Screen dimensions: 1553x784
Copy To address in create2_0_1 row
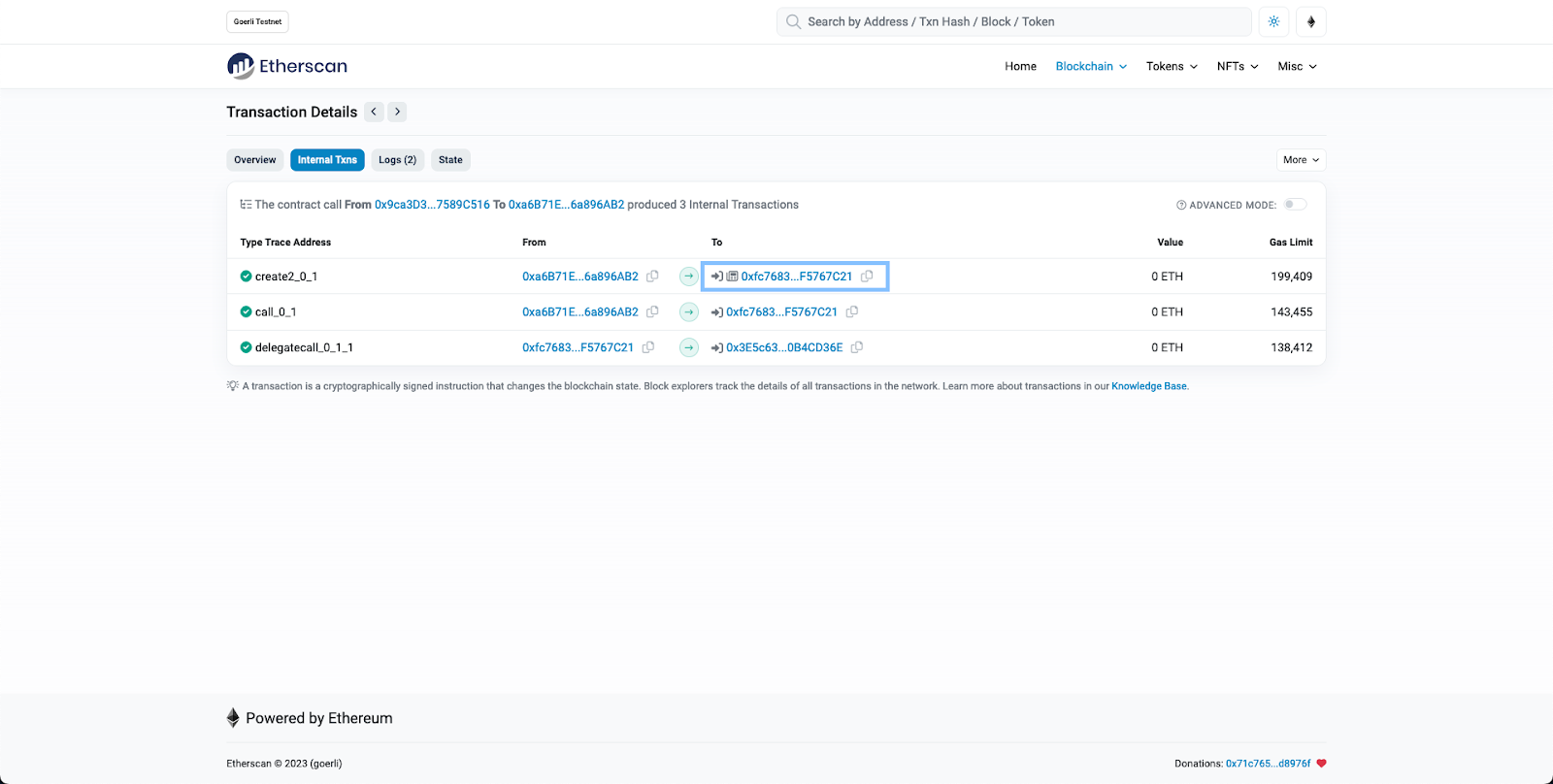(867, 277)
